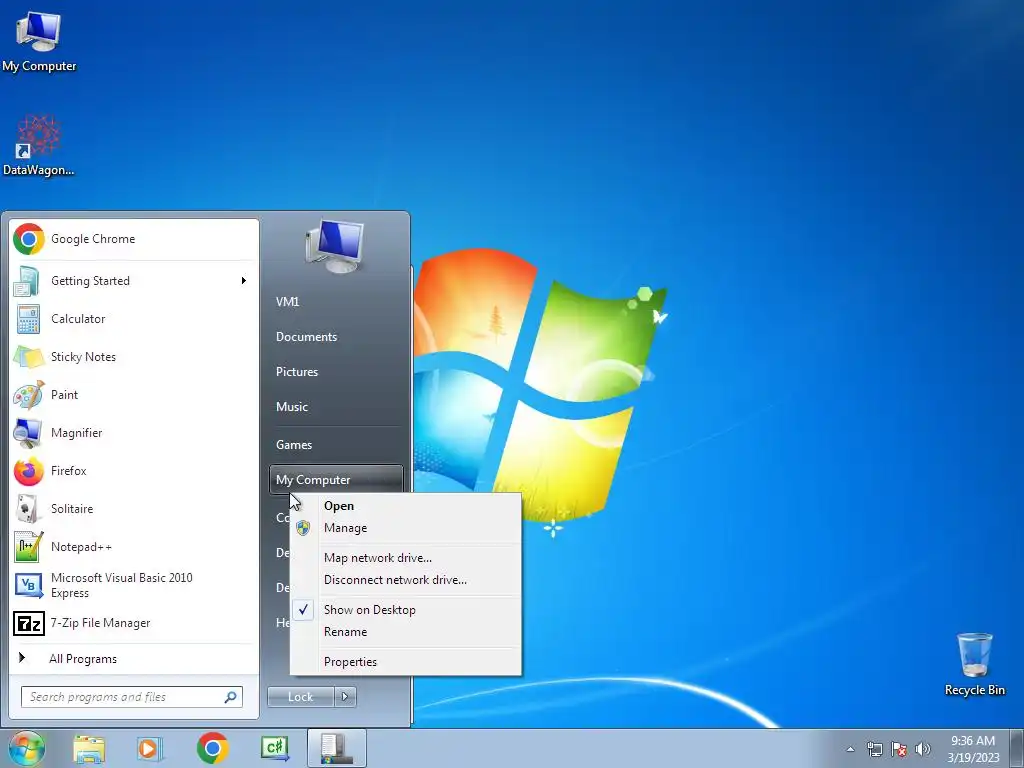Open Windows Media Player taskbar icon
The width and height of the screenshot is (1024, 768).
150,748
